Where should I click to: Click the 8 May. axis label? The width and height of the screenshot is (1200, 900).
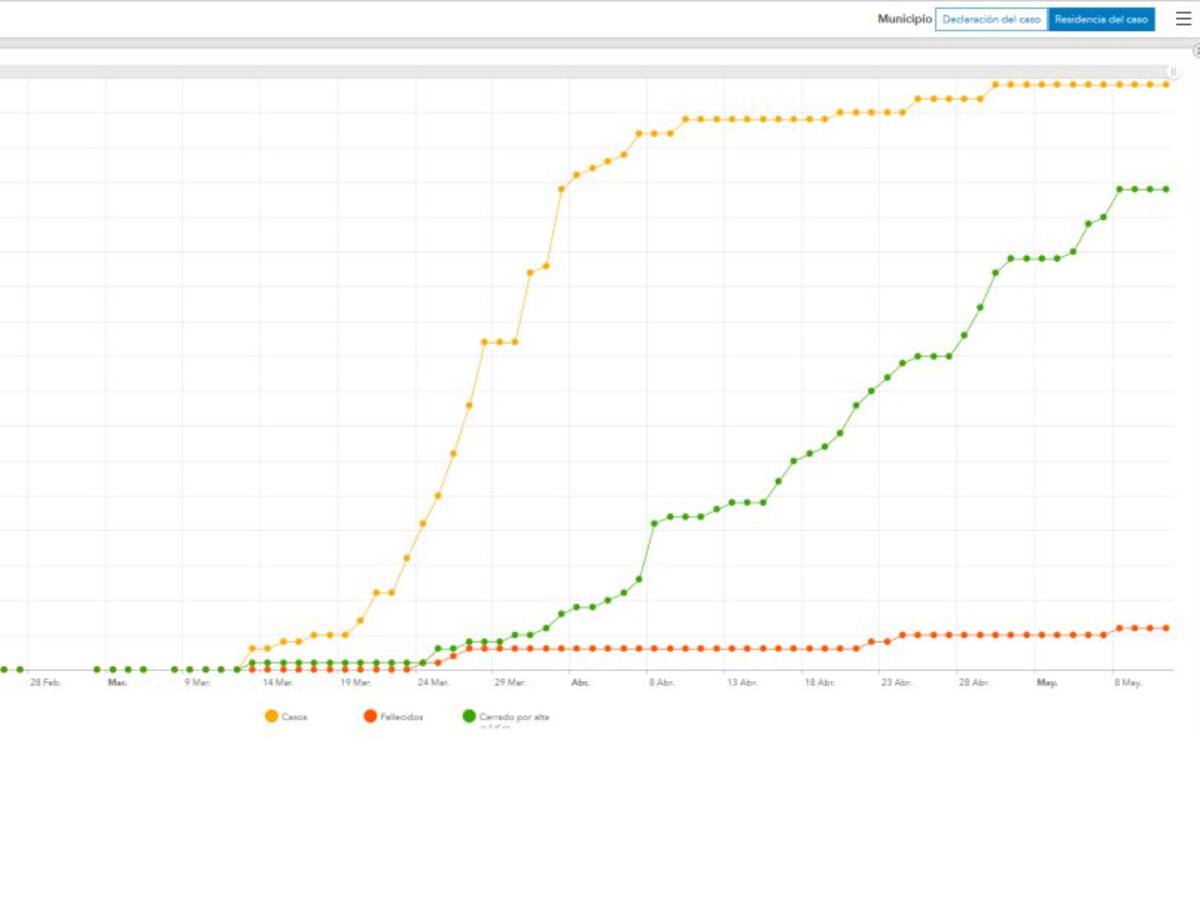click(x=1128, y=683)
